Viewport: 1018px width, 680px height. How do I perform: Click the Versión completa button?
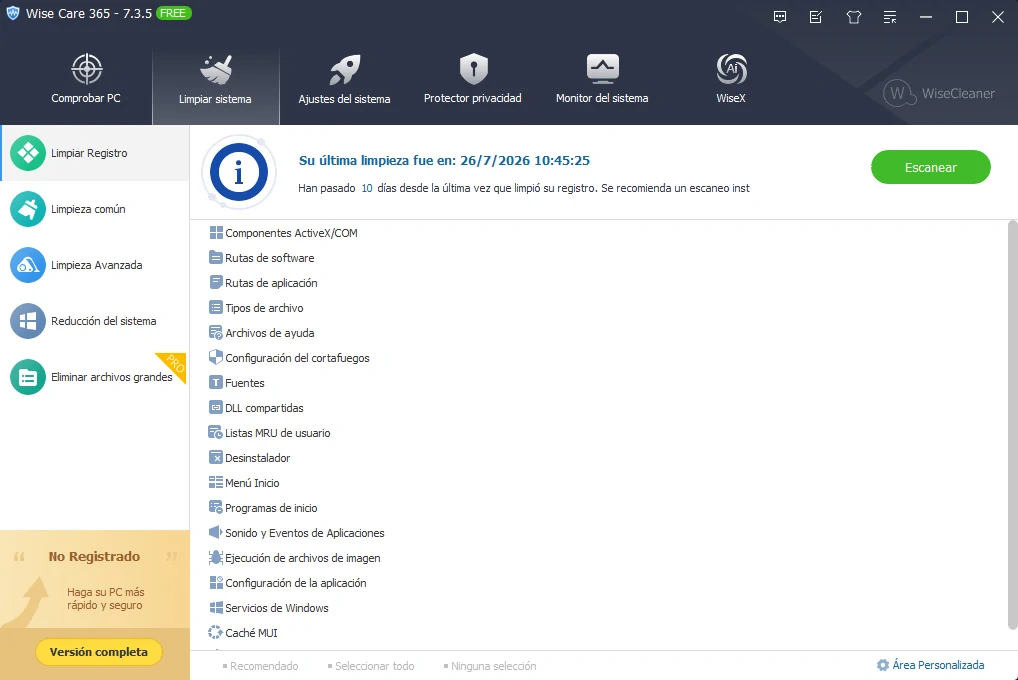99,652
